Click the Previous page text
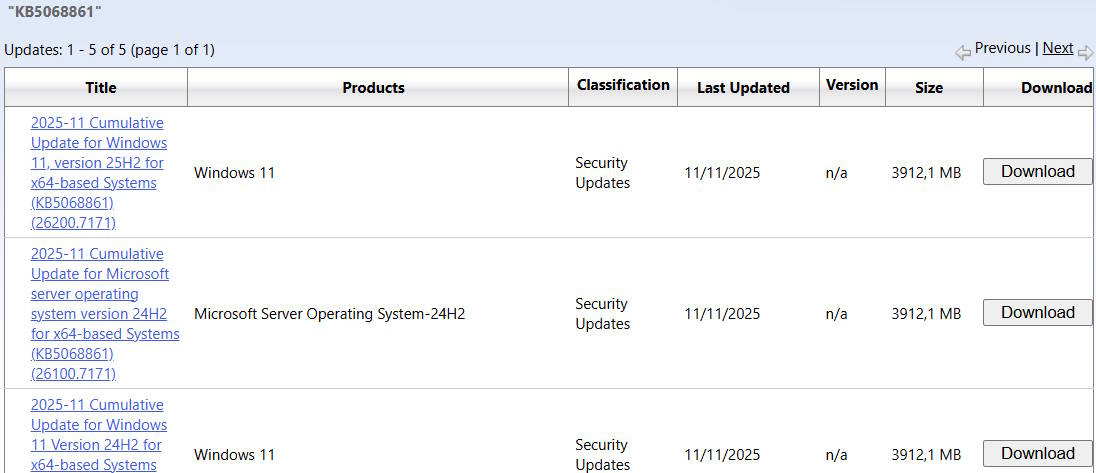1096x473 pixels. [x=1002, y=48]
